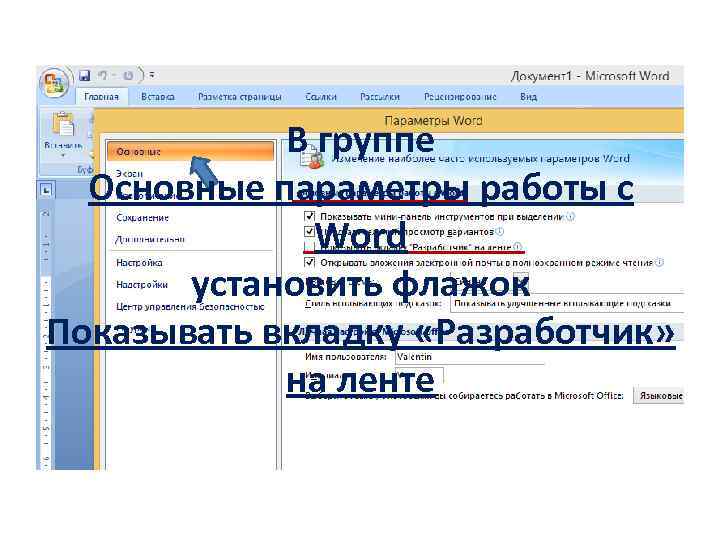Switch to the Главная ribbon tab
Image resolution: width=720 pixels, height=540 pixels.
pyautogui.click(x=101, y=97)
